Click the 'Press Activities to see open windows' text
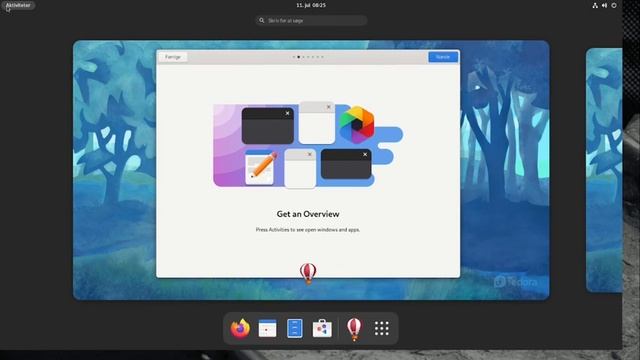640x360 pixels. (x=308, y=230)
